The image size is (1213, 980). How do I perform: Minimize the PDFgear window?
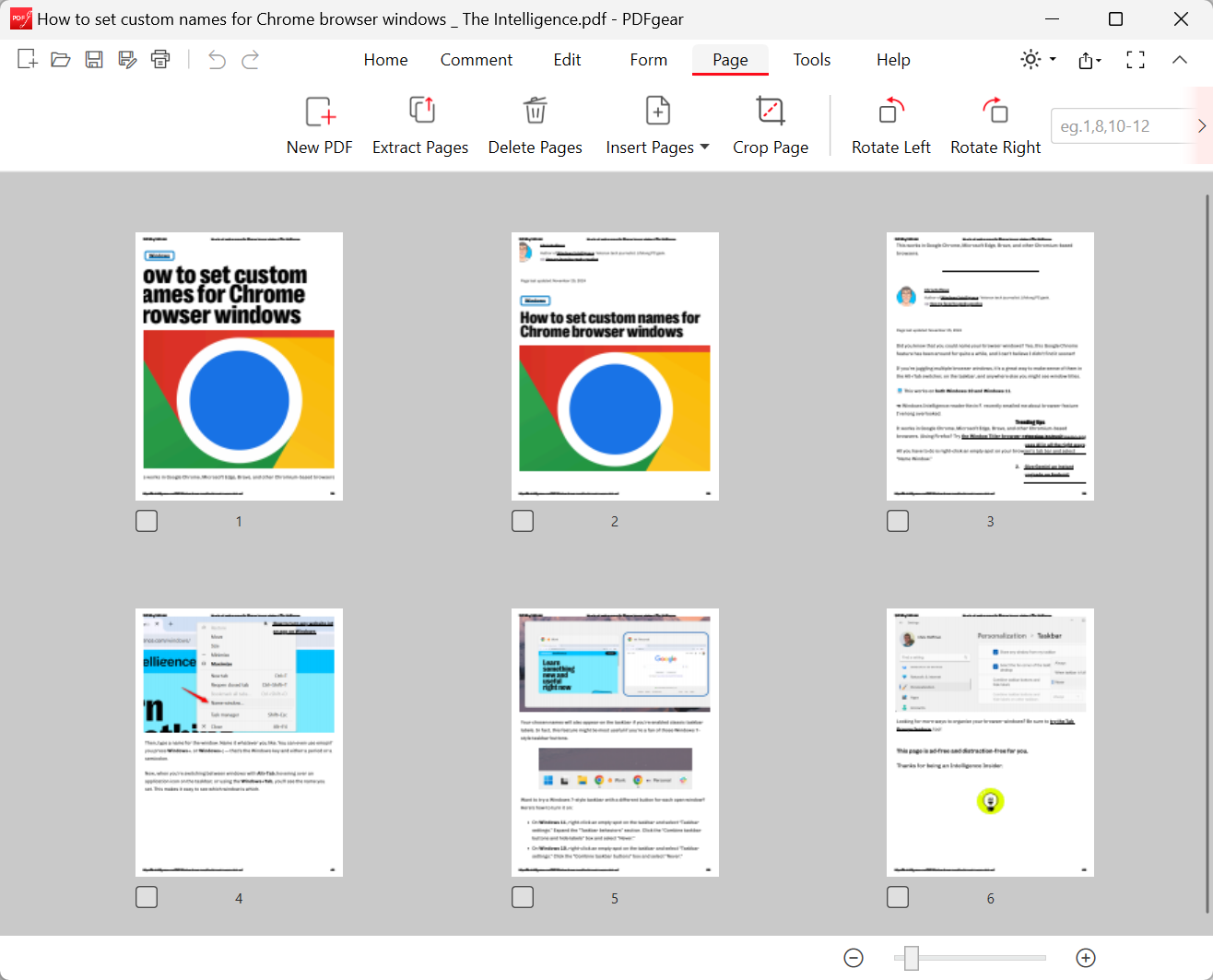(x=1051, y=18)
